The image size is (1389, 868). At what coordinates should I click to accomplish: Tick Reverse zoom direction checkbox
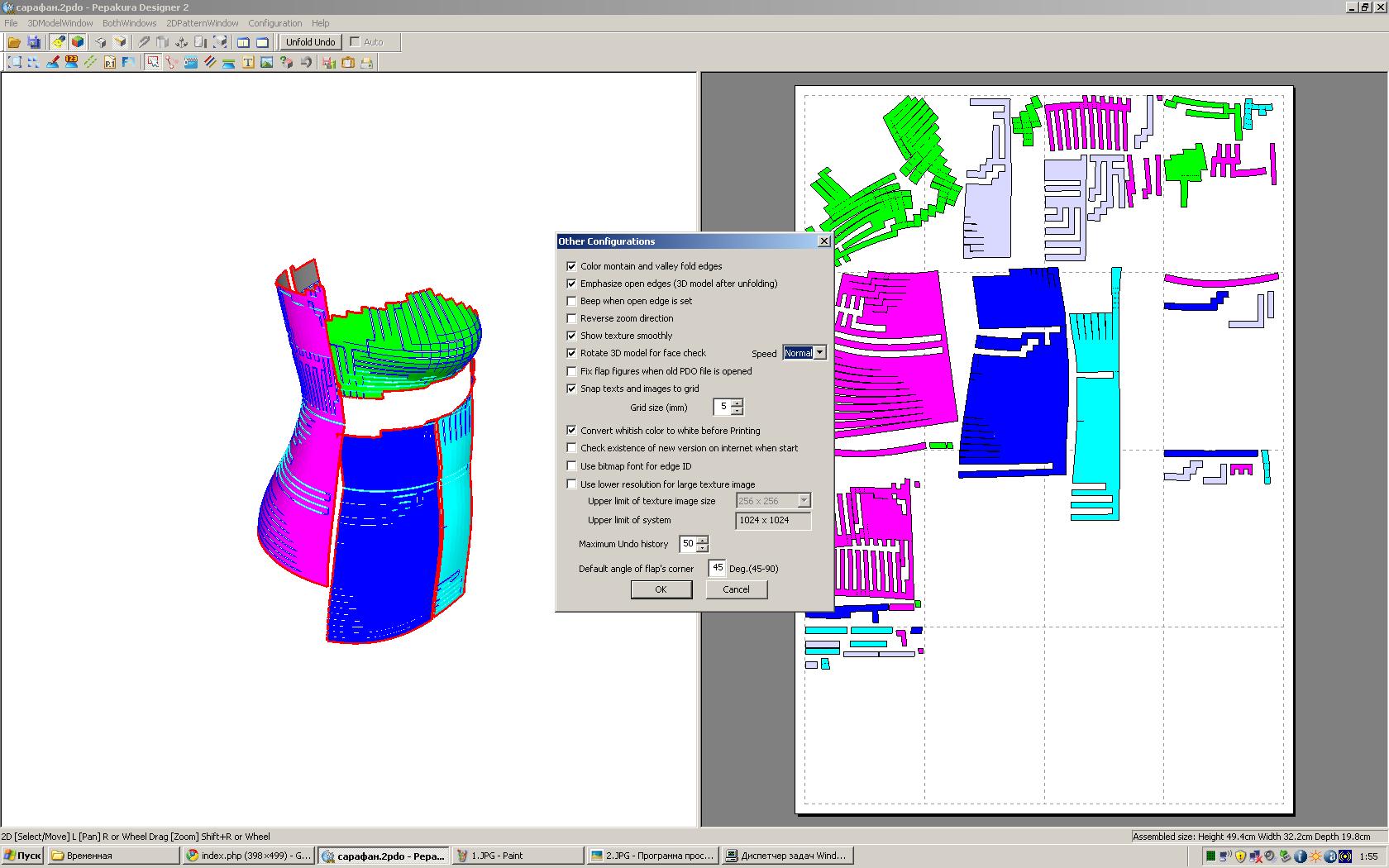click(571, 318)
